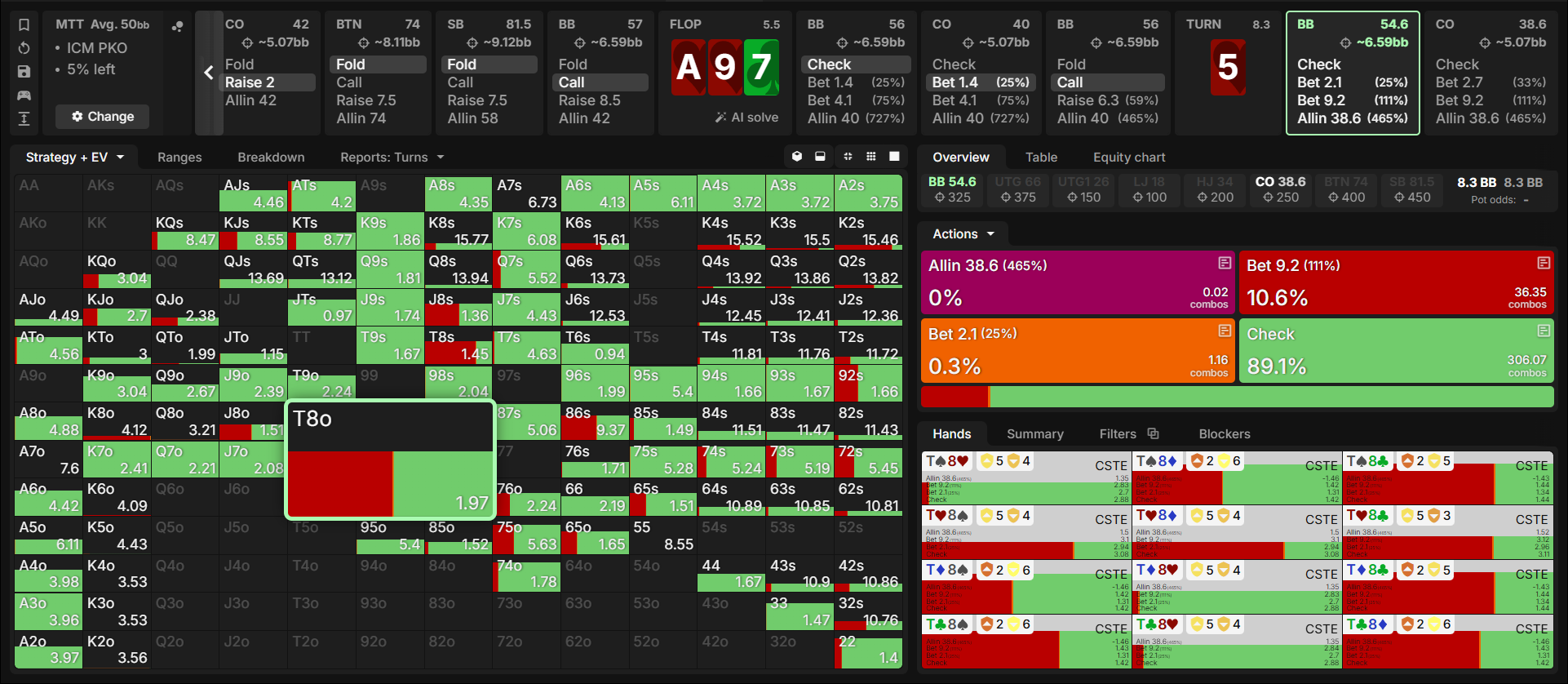This screenshot has height=684, width=1568.
Task: Click the half-filled card view icon
Action: point(821,157)
